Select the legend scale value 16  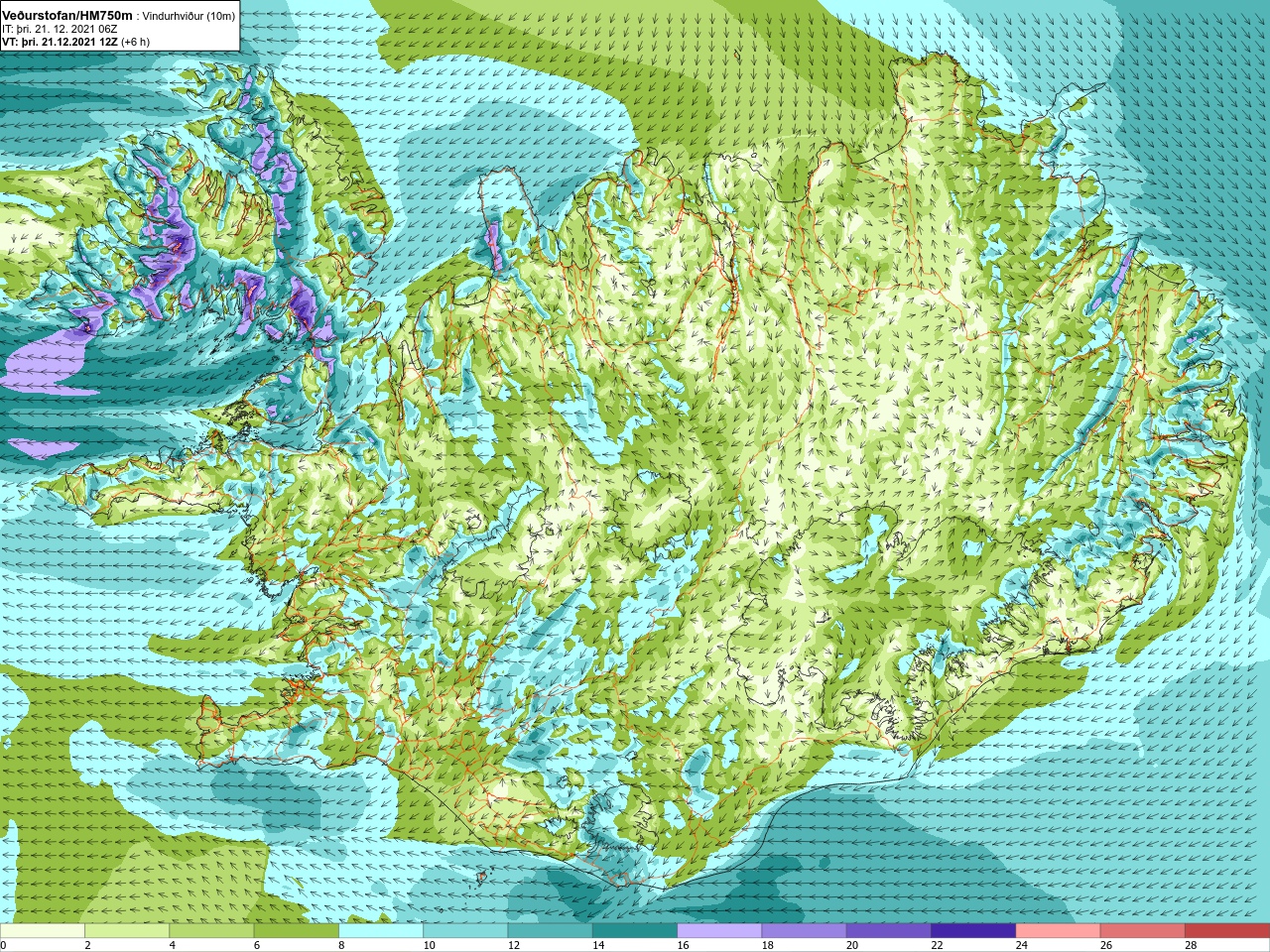click(683, 945)
